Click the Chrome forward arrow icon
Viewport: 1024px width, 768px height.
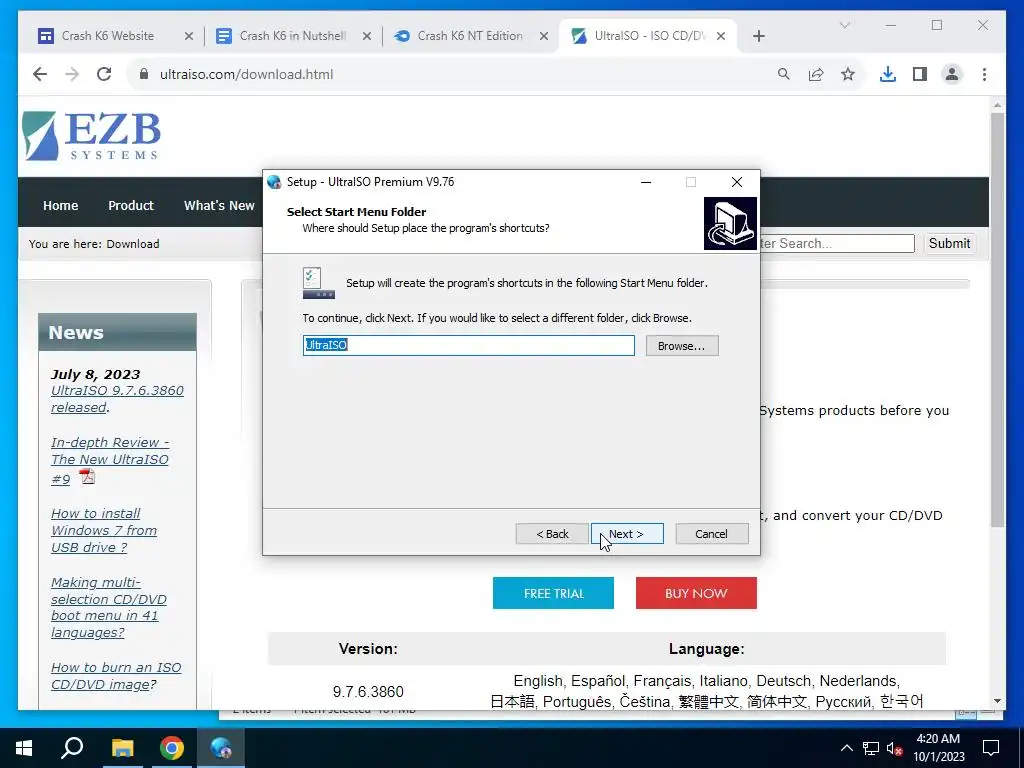pos(72,74)
